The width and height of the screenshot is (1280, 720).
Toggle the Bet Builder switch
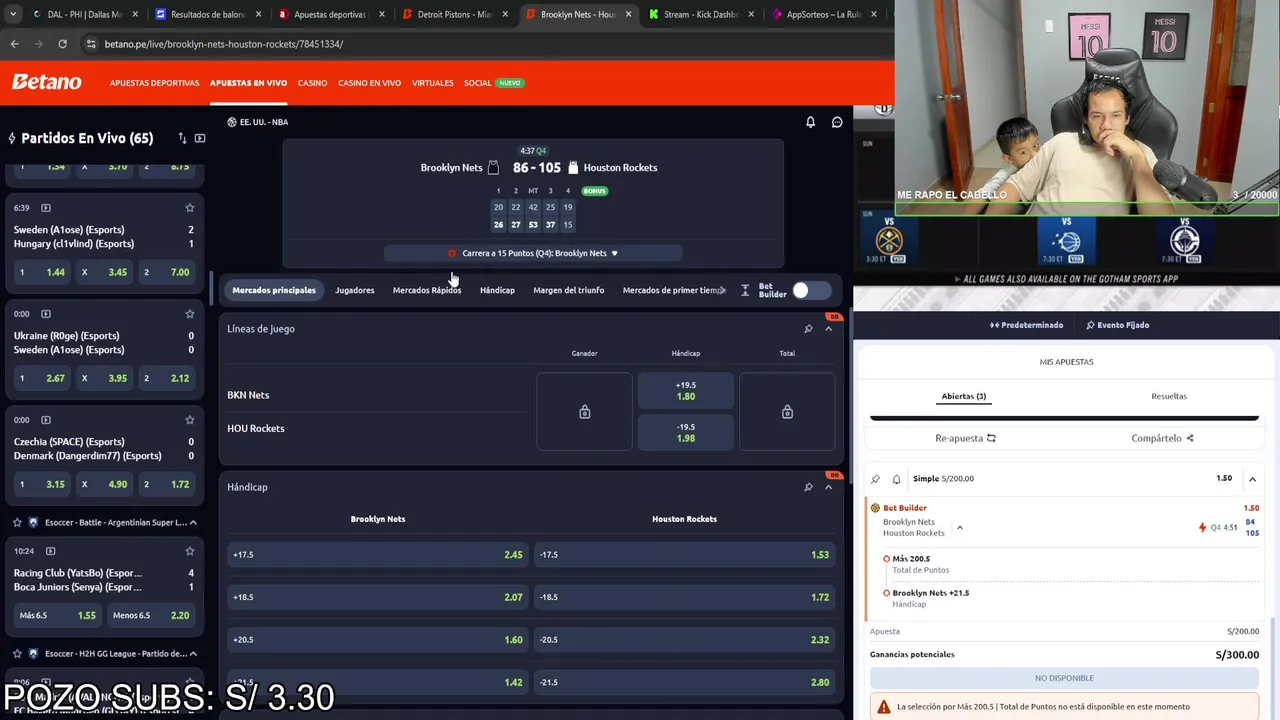811,290
